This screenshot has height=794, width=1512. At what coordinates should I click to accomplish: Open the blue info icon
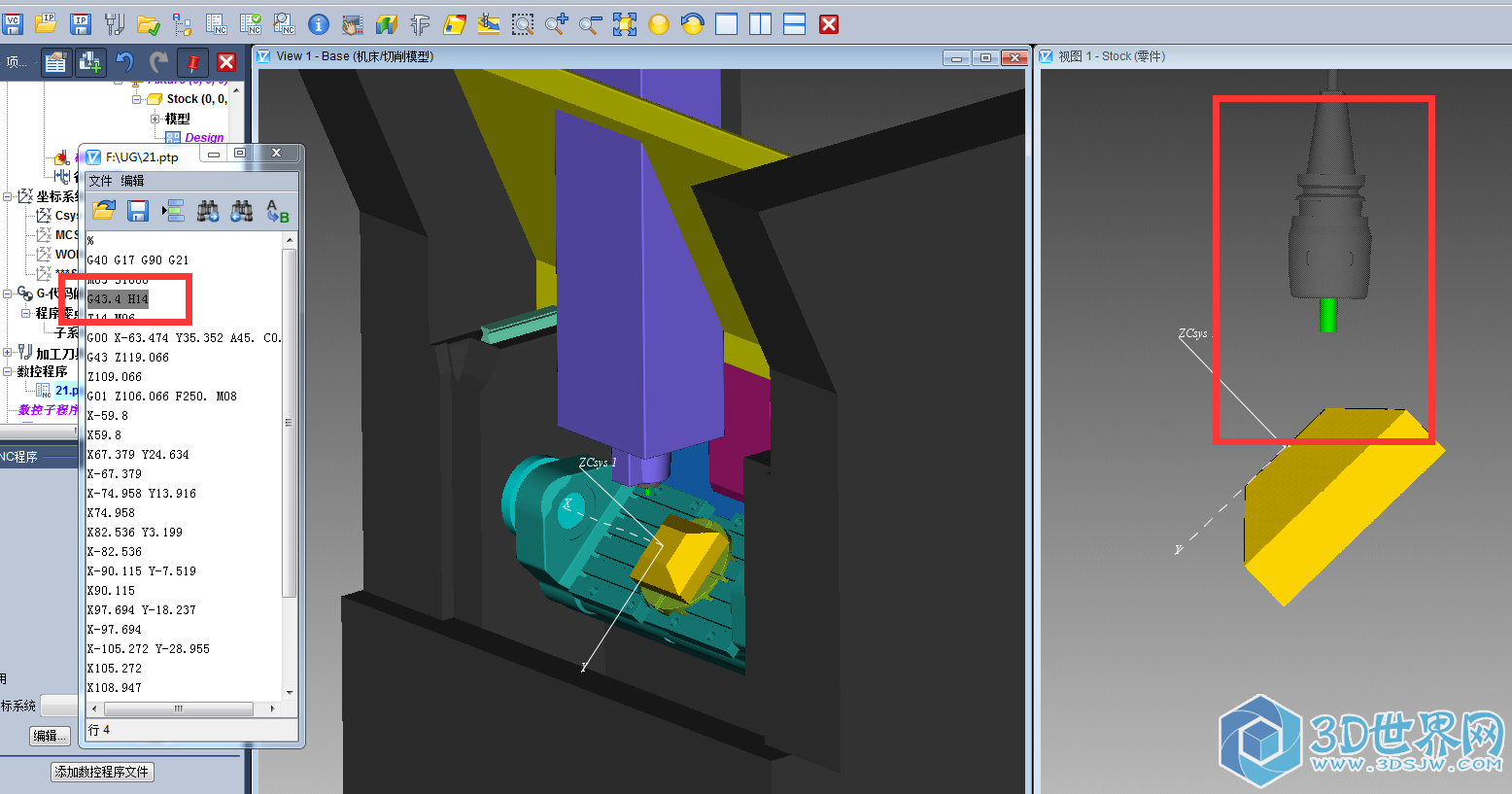319,24
